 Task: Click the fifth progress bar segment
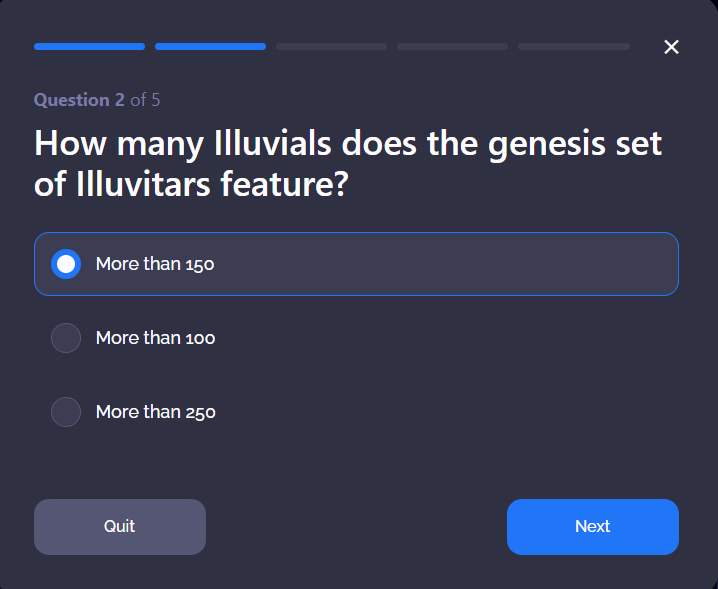573,46
